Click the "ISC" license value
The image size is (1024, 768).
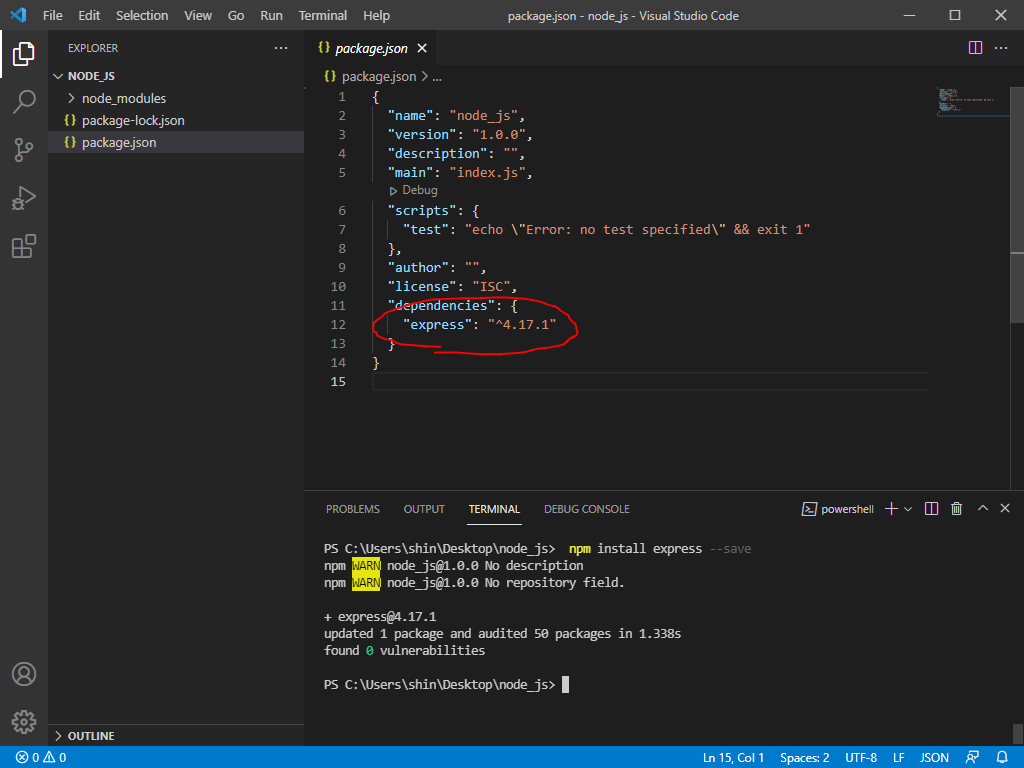pos(491,287)
